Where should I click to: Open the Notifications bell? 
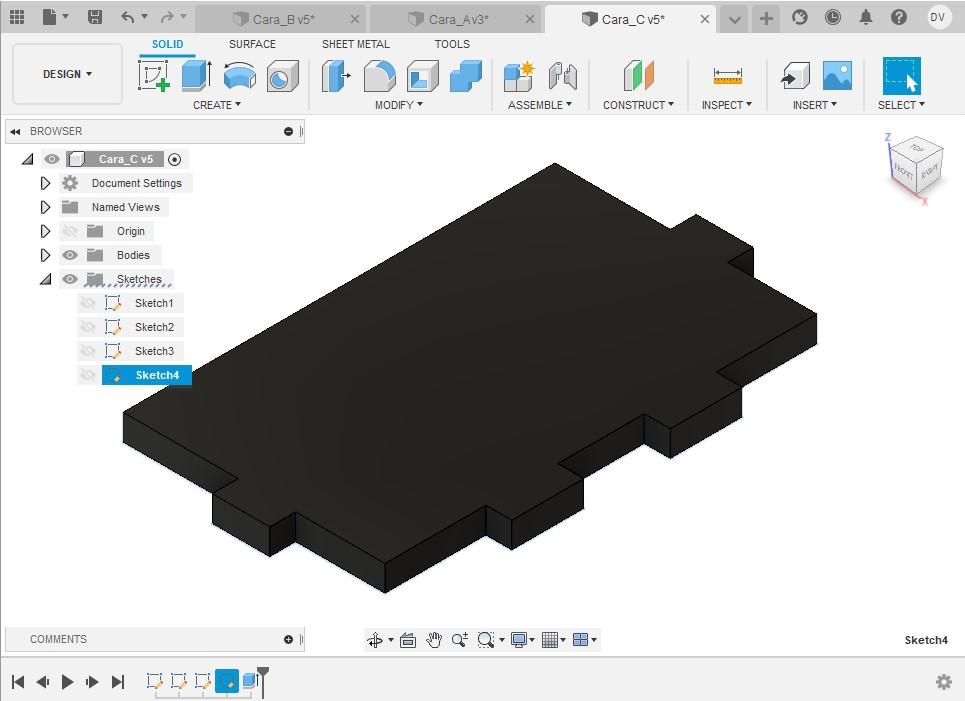[x=866, y=17]
